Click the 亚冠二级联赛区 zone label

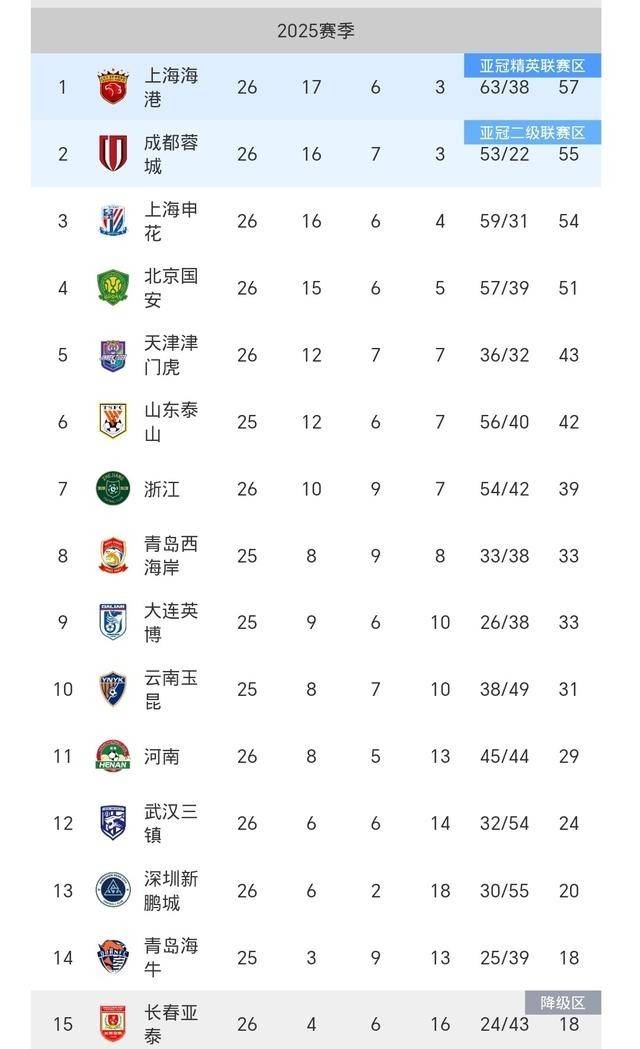point(532,133)
